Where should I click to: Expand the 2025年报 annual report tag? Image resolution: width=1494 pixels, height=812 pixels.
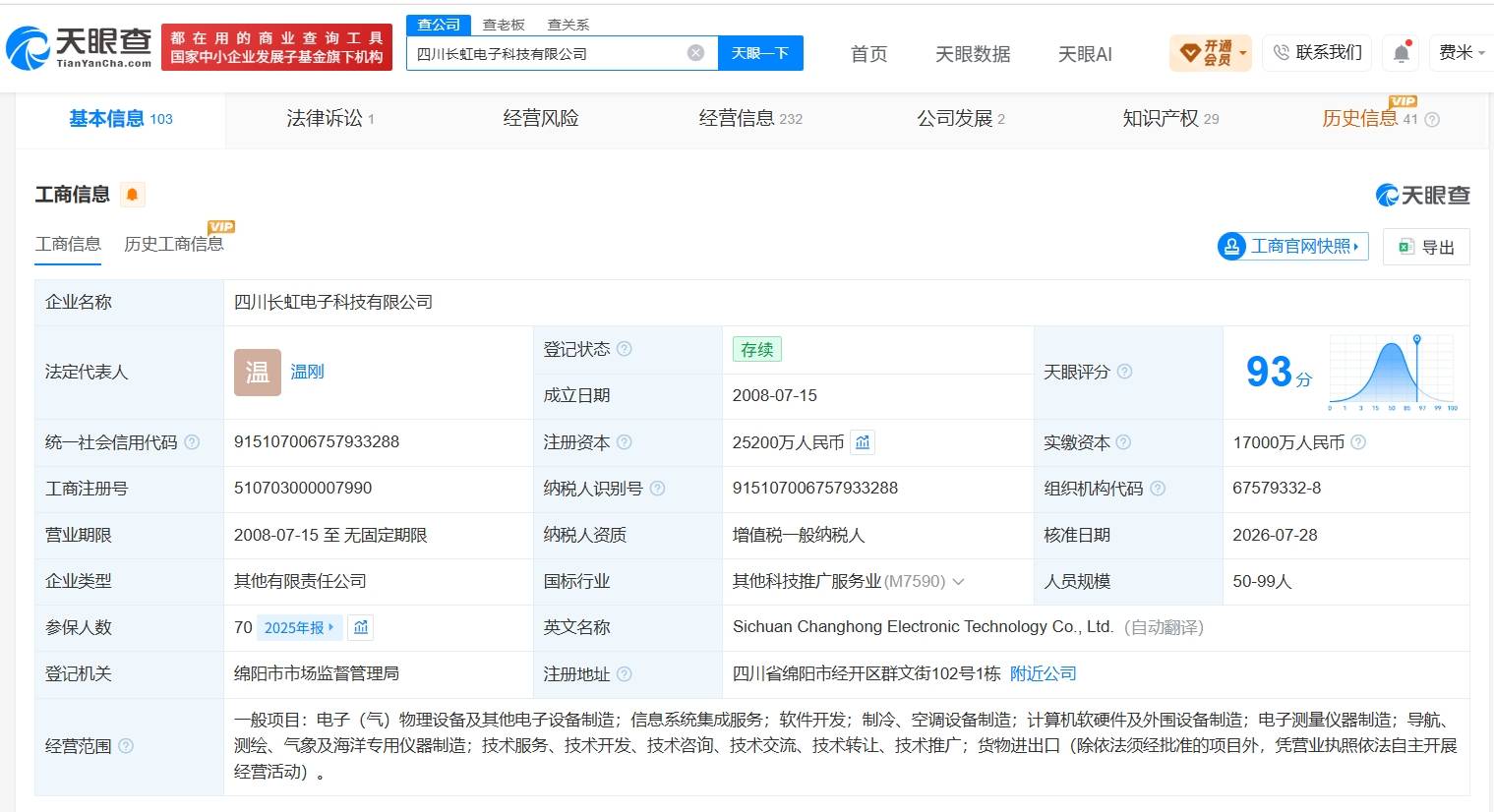[x=299, y=627]
